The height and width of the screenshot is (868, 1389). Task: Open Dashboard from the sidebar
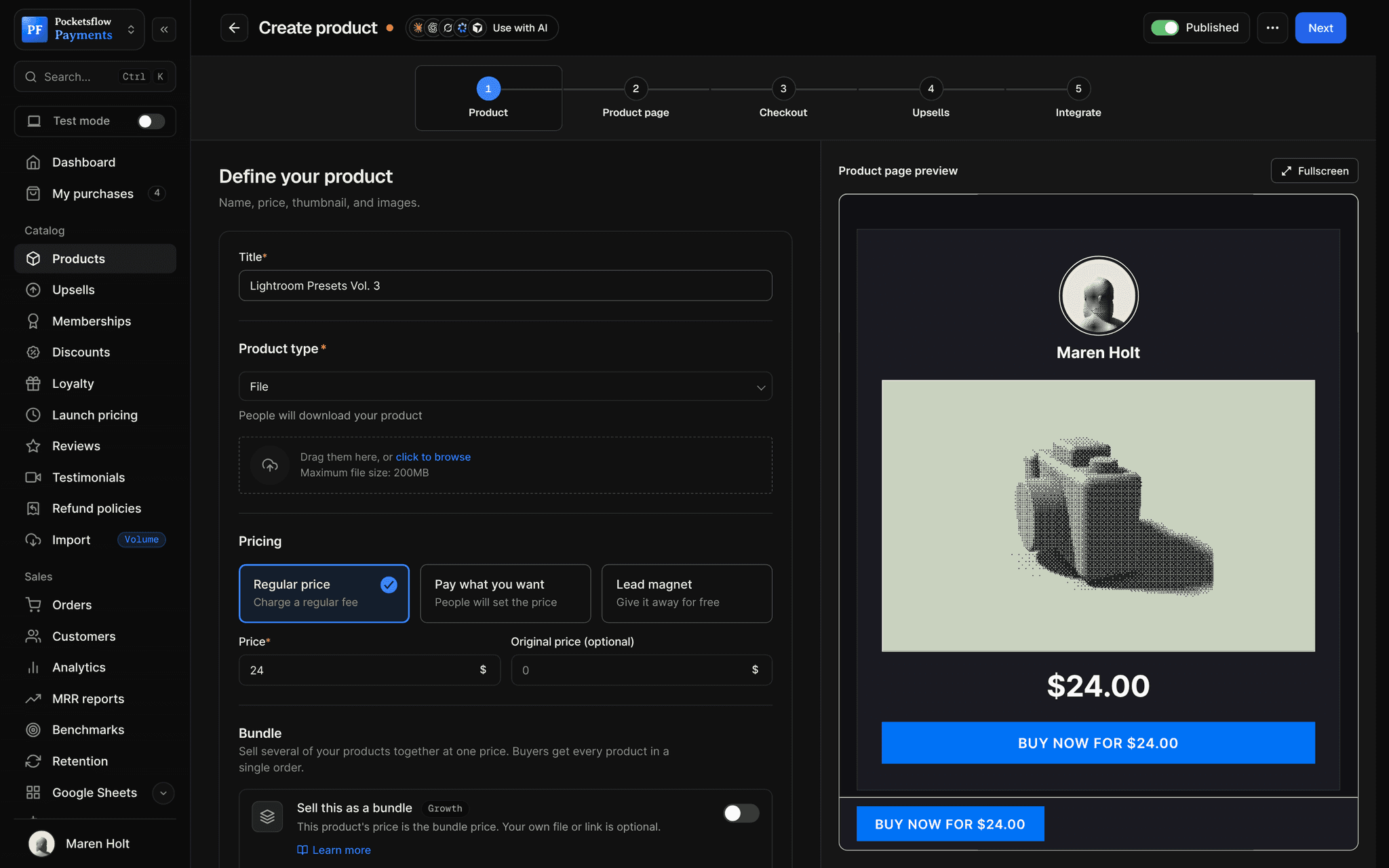(95, 162)
